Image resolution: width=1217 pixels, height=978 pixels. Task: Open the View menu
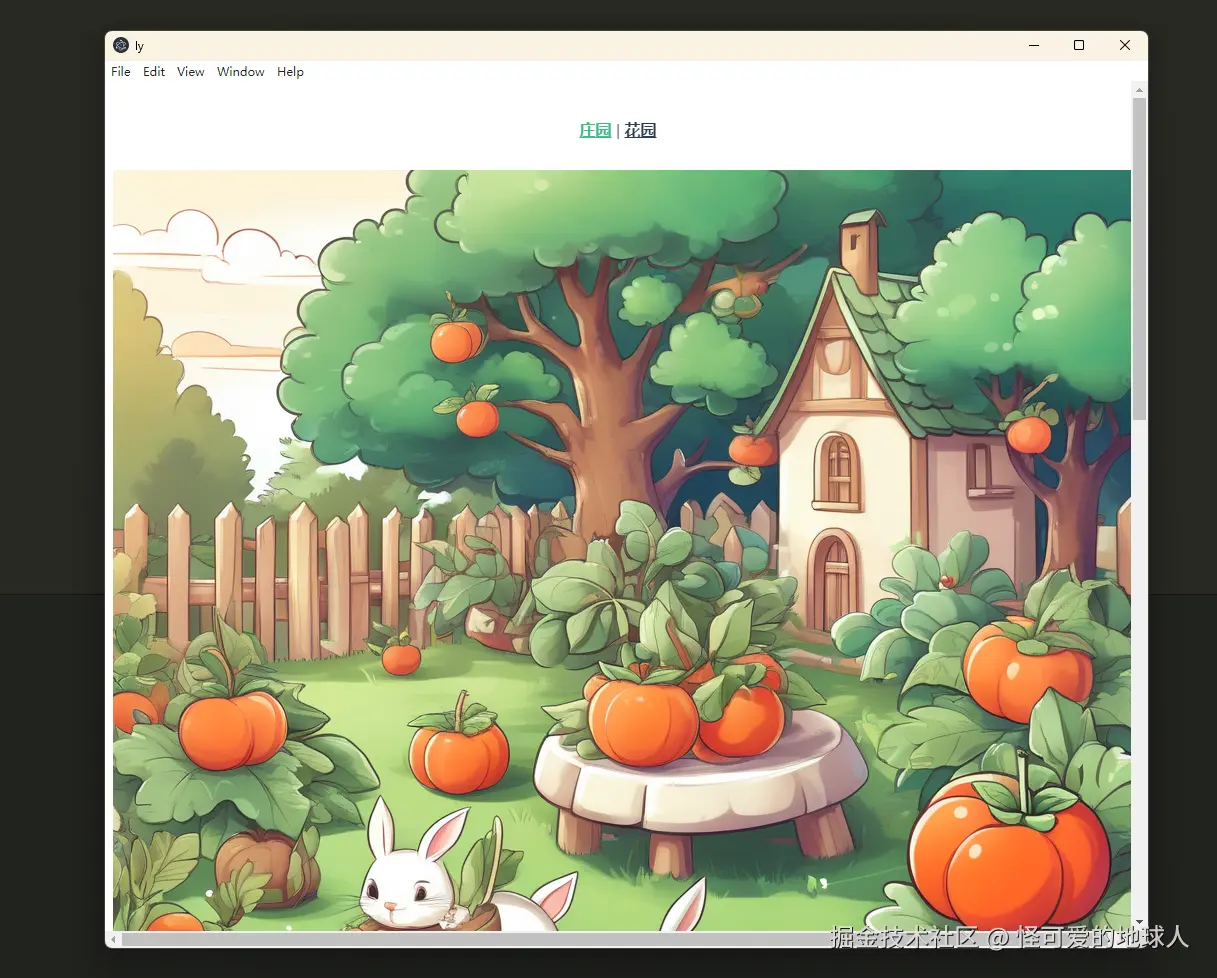[x=191, y=72]
